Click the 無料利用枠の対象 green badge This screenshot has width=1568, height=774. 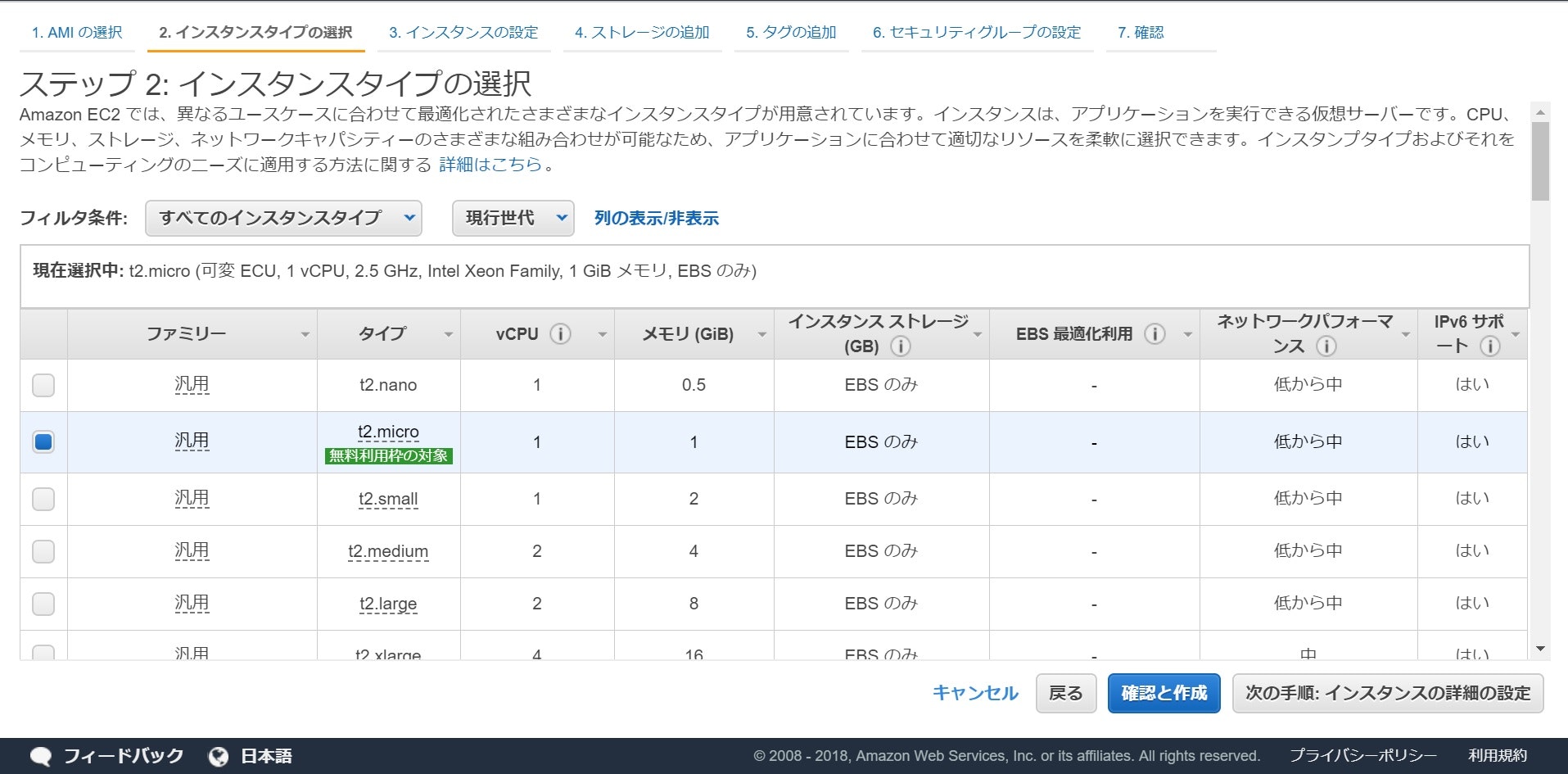pyautogui.click(x=389, y=455)
